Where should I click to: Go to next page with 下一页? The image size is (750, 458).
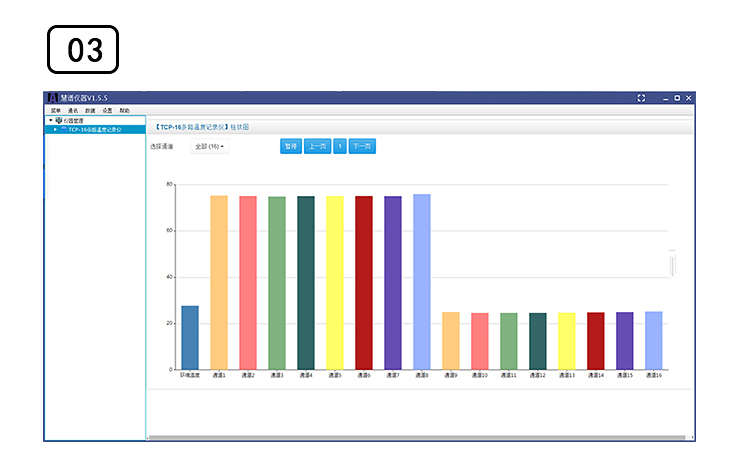tap(362, 146)
